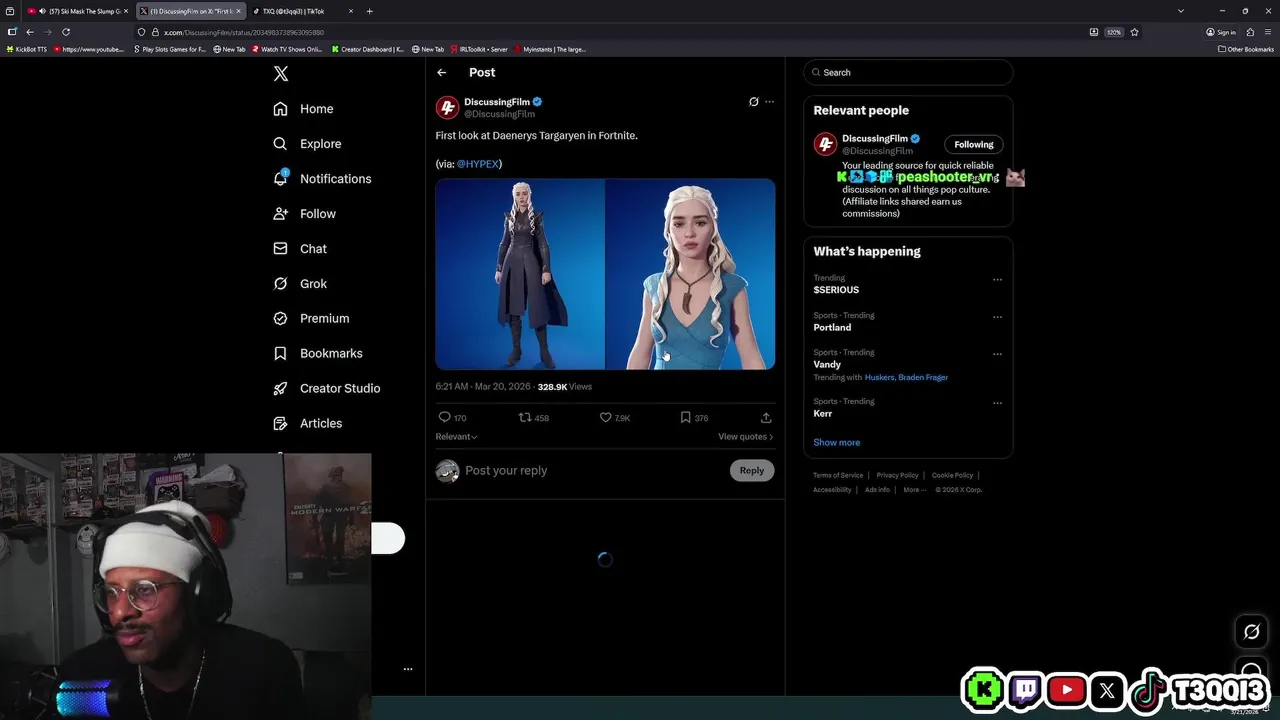
Task: Bookmark this page with the star icon
Action: [1134, 32]
